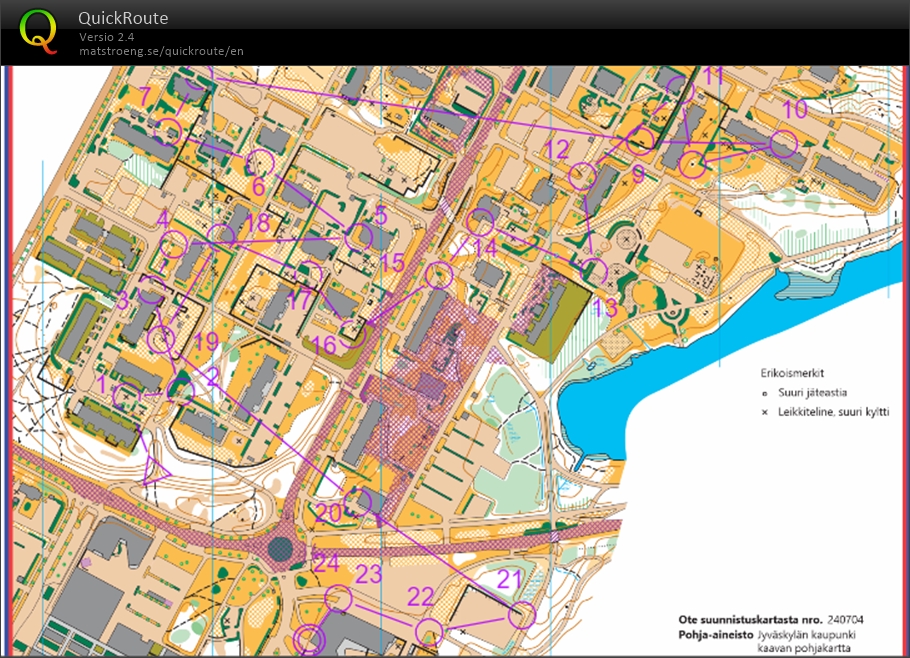The height and width of the screenshot is (658, 910).
Task: Select control circle 12 on the map
Action: pos(581,177)
